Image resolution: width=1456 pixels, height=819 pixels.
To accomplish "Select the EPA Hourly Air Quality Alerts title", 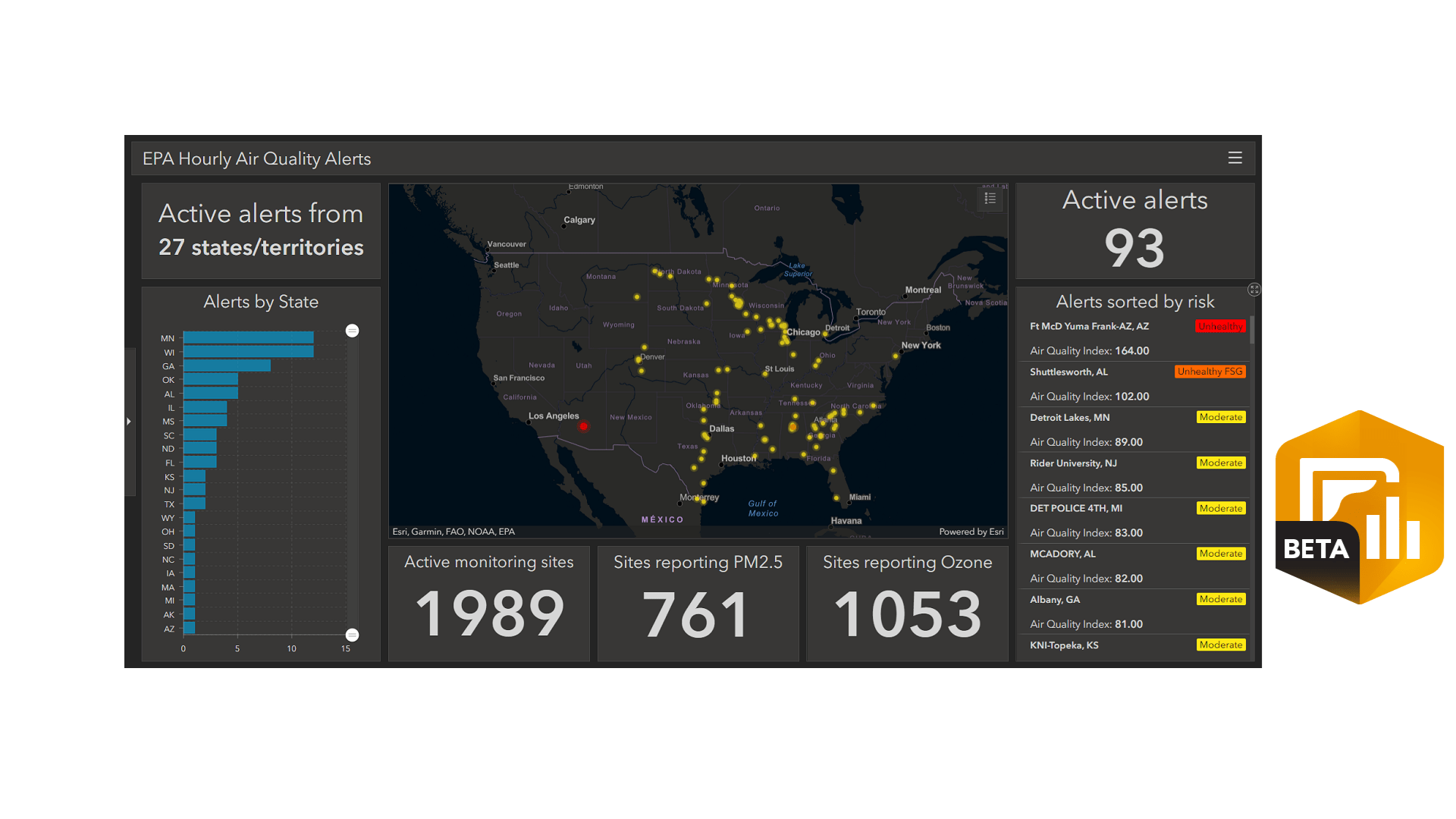I will tap(256, 158).
